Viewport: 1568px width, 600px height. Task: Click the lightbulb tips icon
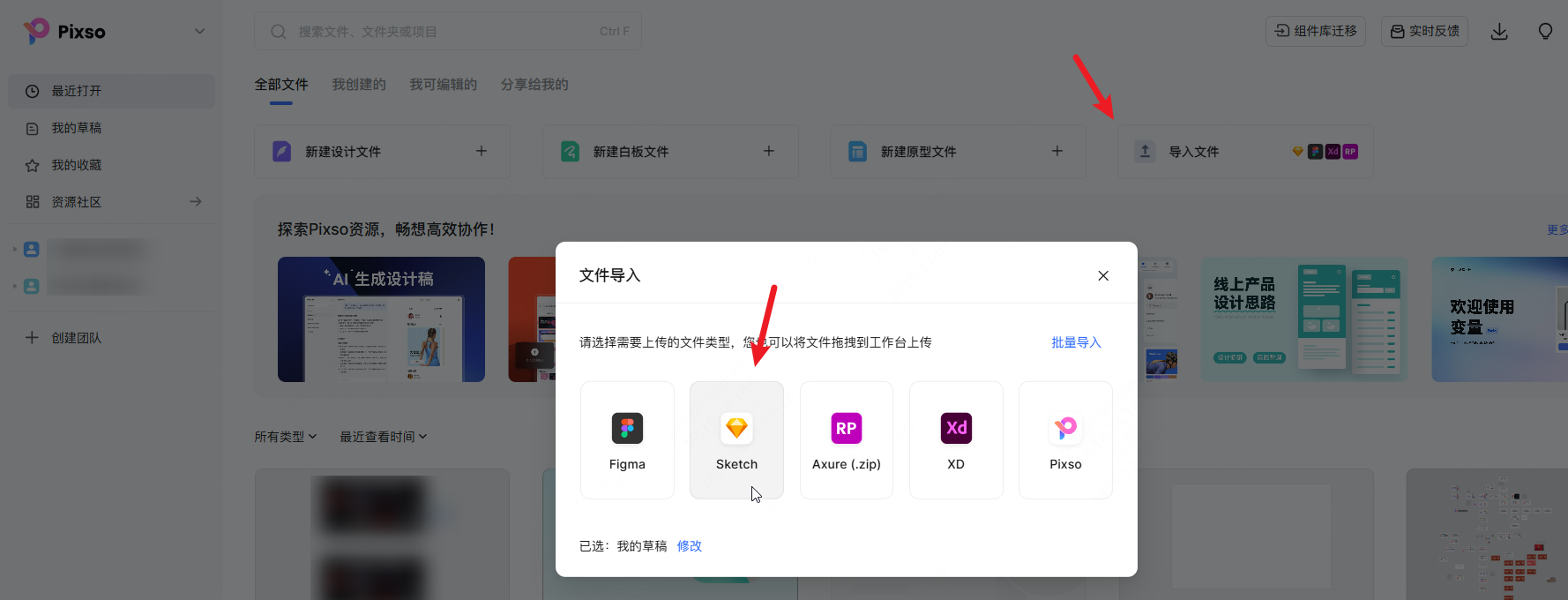pyautogui.click(x=1545, y=32)
